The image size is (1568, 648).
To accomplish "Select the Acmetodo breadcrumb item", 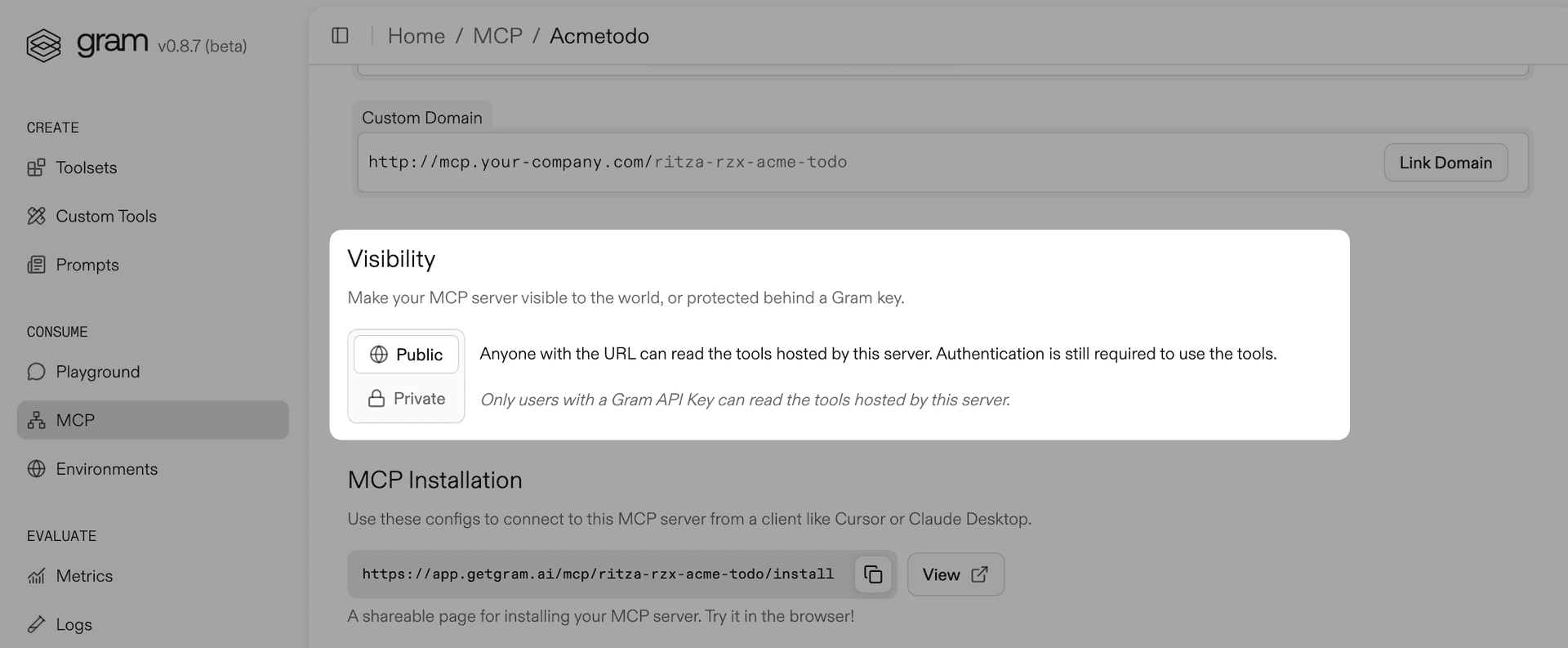I will 599,35.
